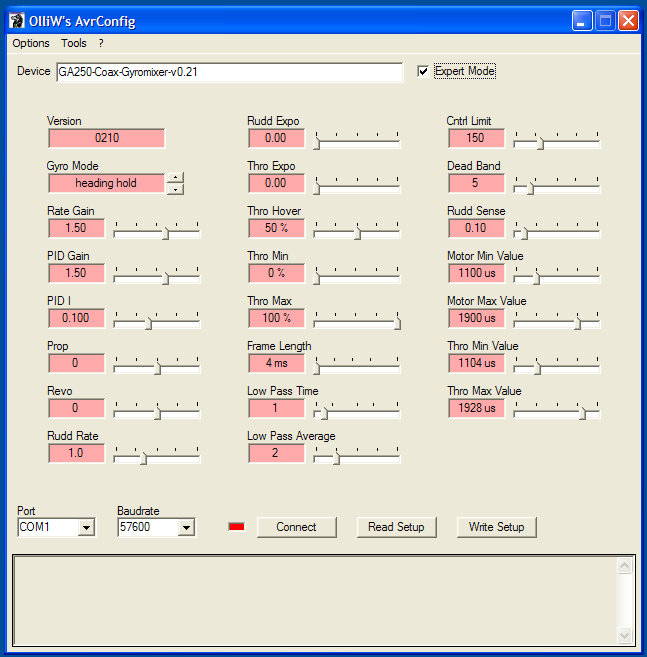
Task: Click the PID I value field
Action: (76, 318)
